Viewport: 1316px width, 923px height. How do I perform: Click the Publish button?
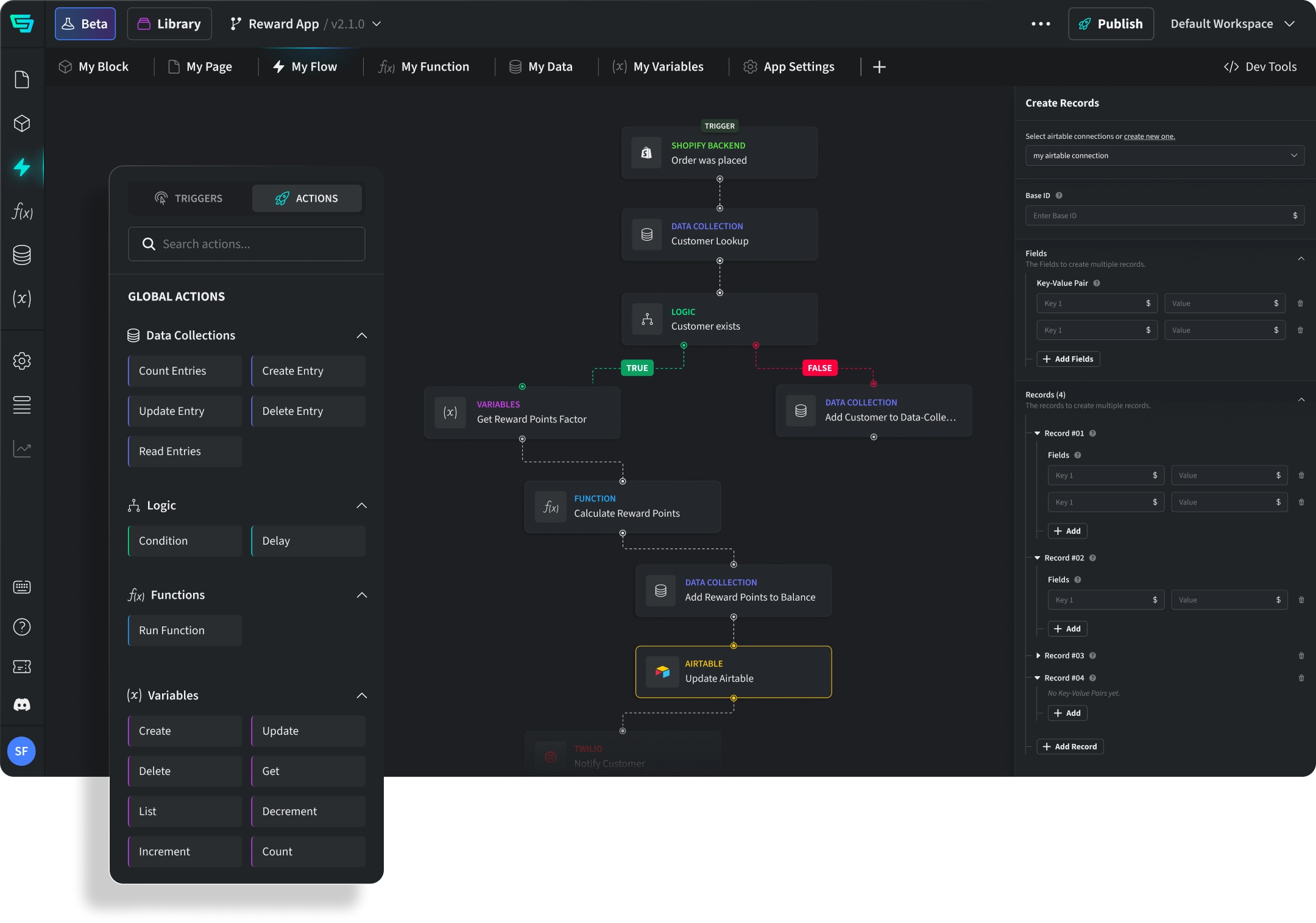[x=1111, y=24]
